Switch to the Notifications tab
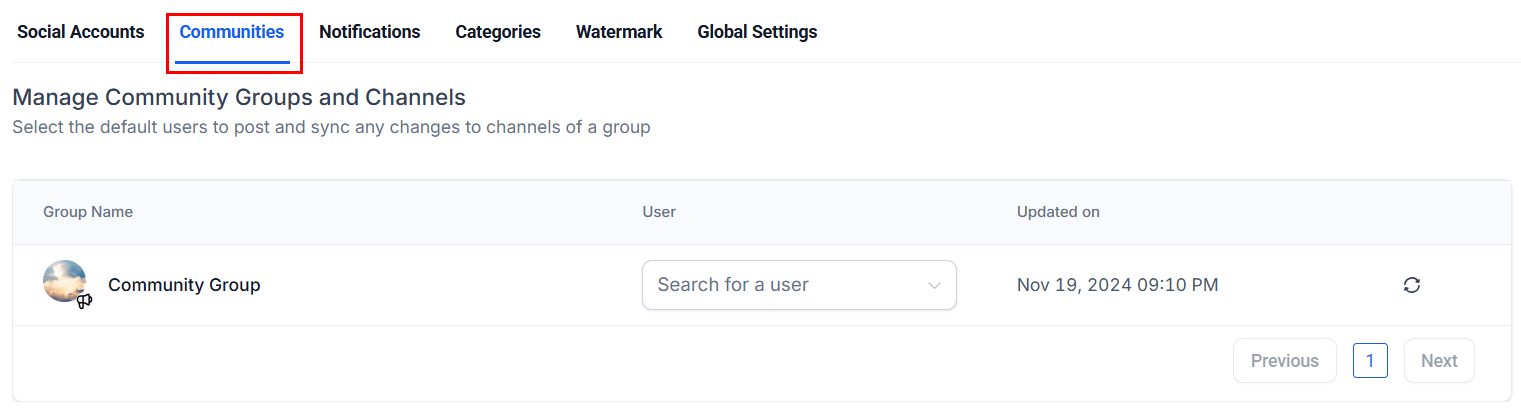The height and width of the screenshot is (411, 1521). tap(369, 32)
